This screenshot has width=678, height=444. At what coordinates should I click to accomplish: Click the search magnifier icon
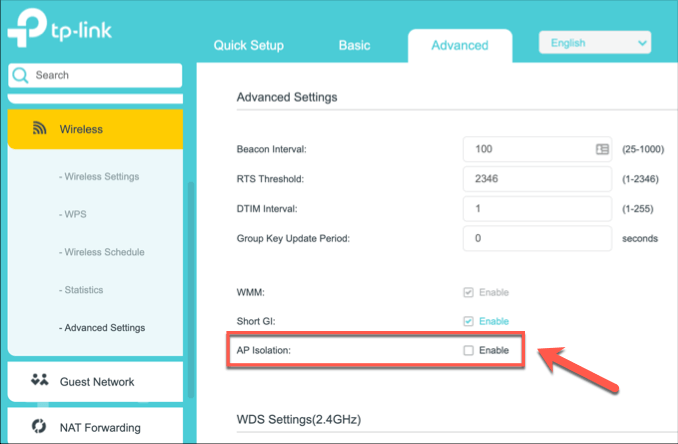[21, 75]
